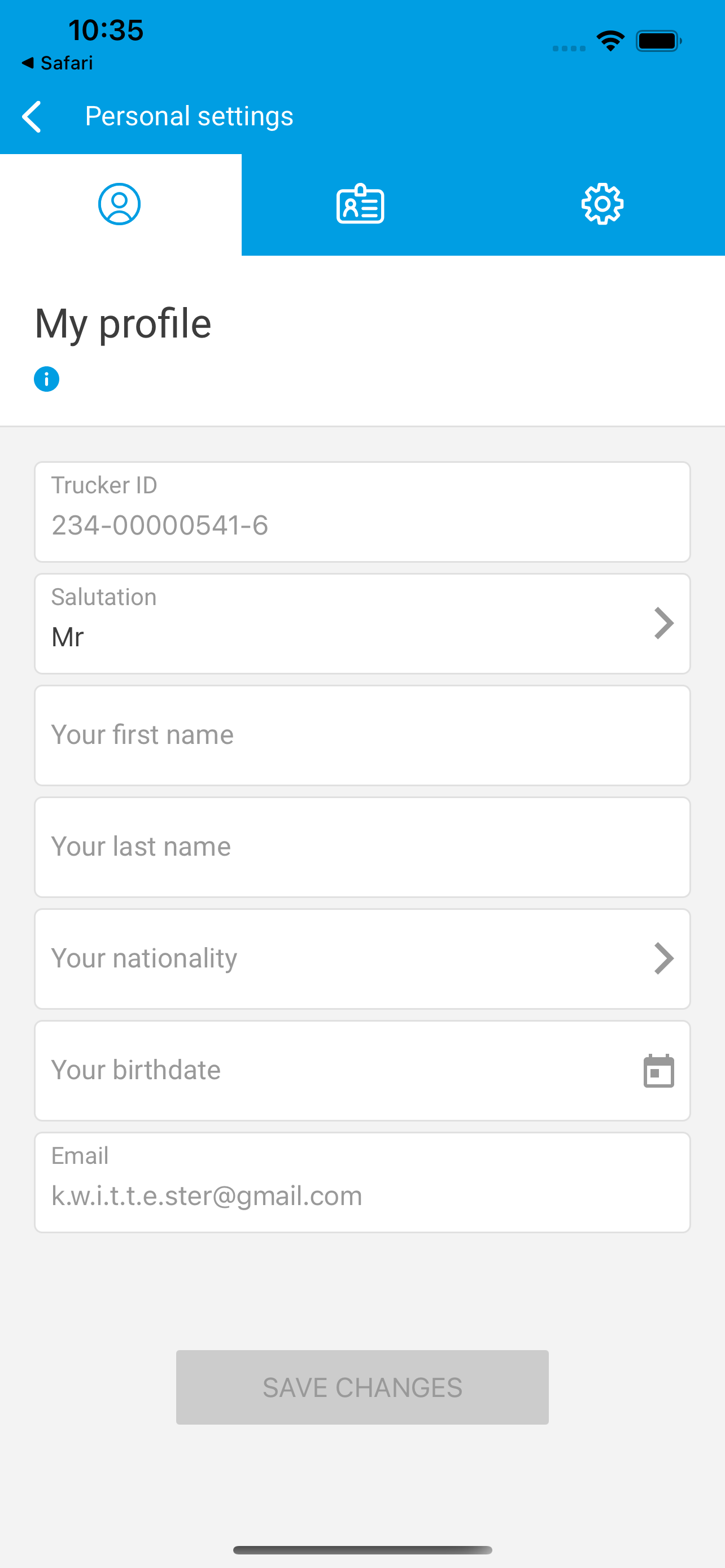Tap the Wi-Fi status icon
This screenshot has height=1568, width=725.
pyautogui.click(x=610, y=41)
